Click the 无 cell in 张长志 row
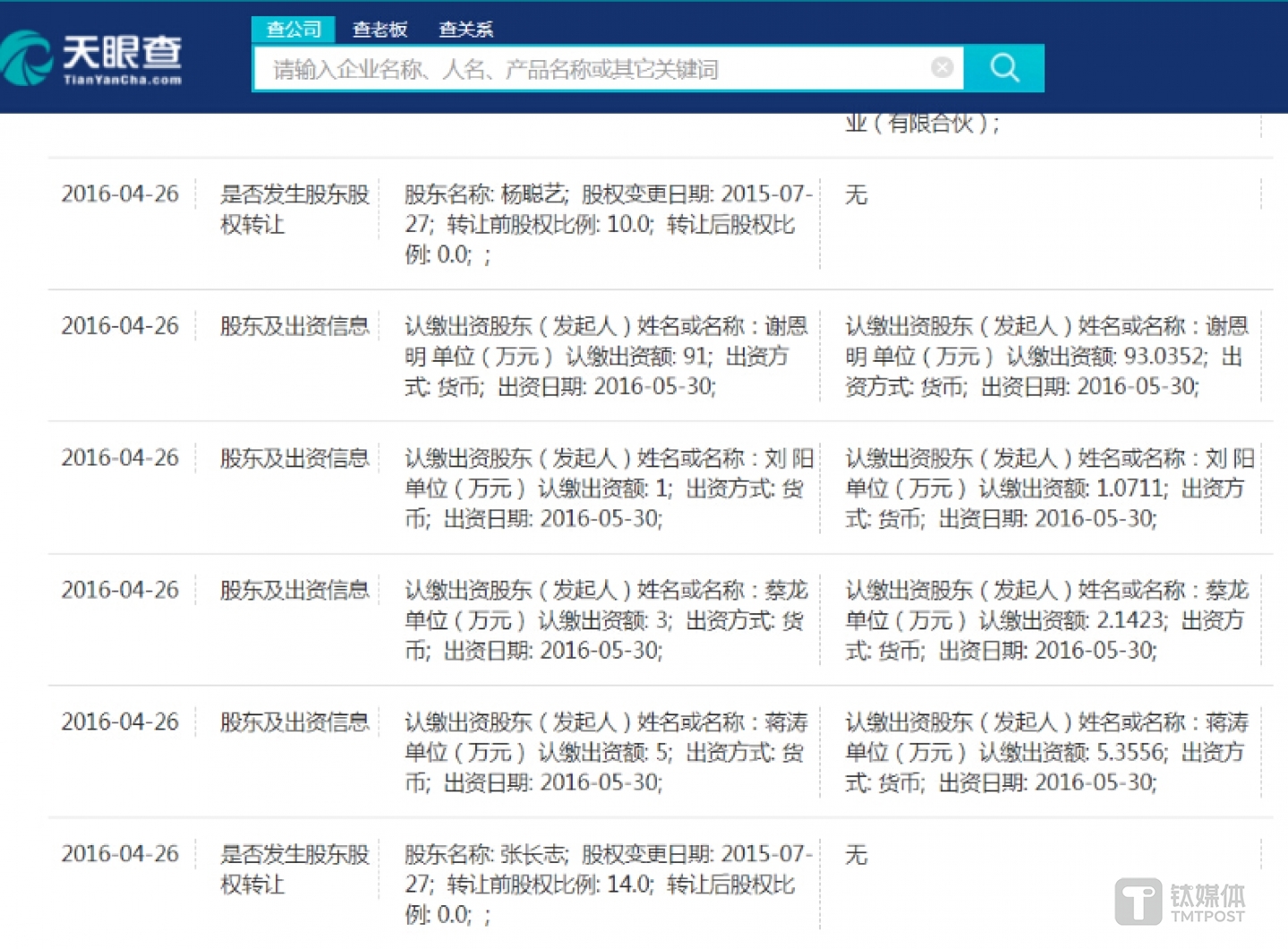 tap(856, 855)
